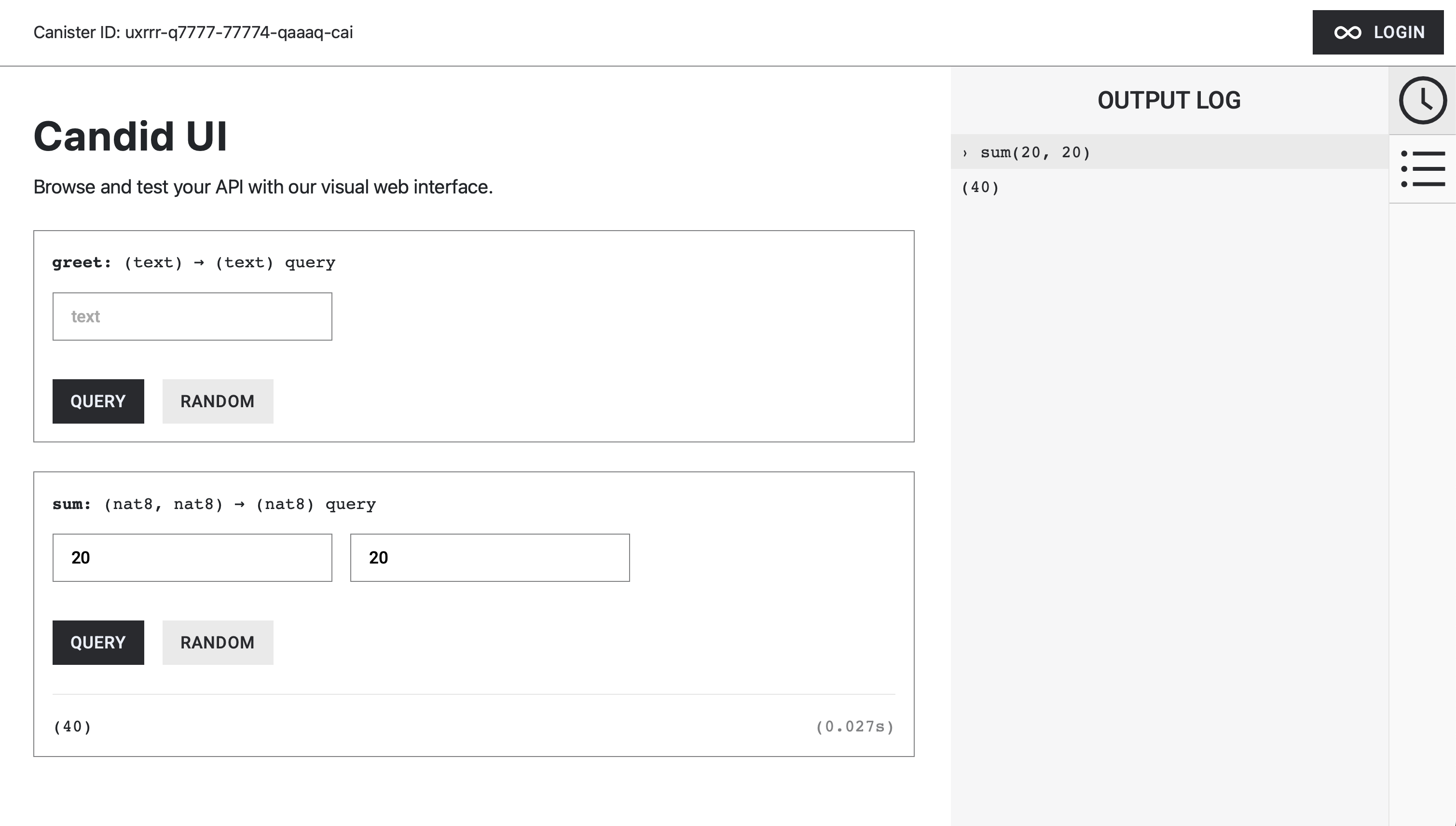This screenshot has height=826, width=1456.
Task: Run QUERY for the sum method
Action: point(98,642)
